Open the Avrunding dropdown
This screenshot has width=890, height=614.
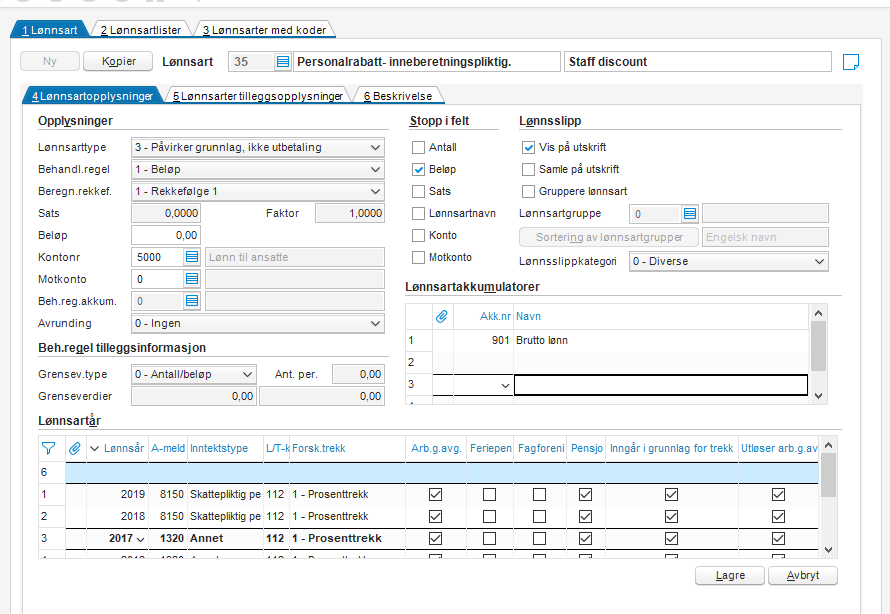point(258,323)
